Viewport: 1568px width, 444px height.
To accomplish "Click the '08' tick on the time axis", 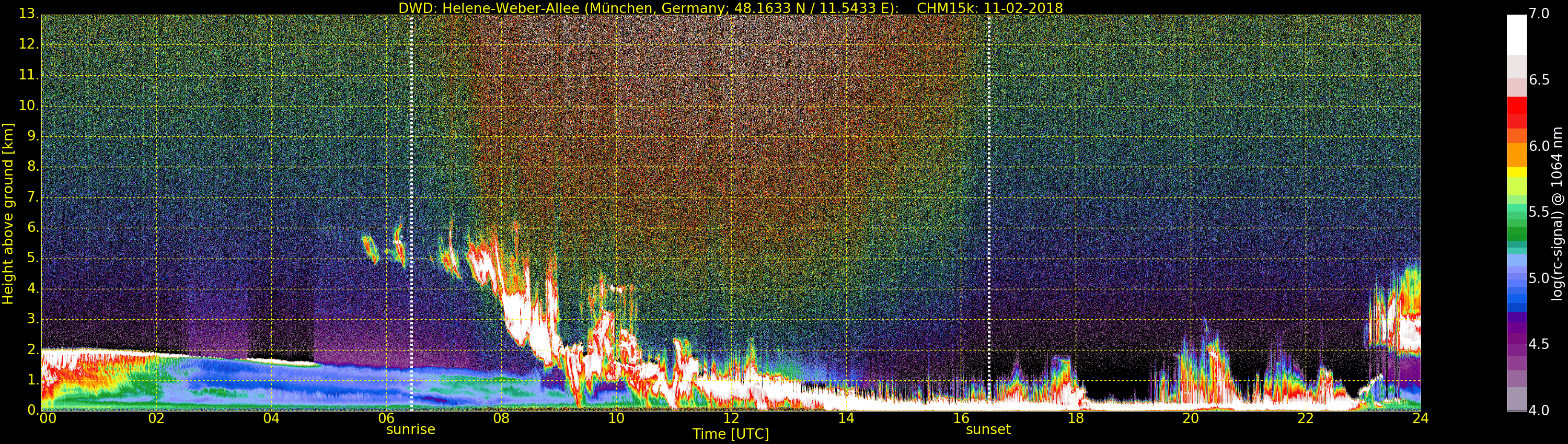I will pos(502,418).
